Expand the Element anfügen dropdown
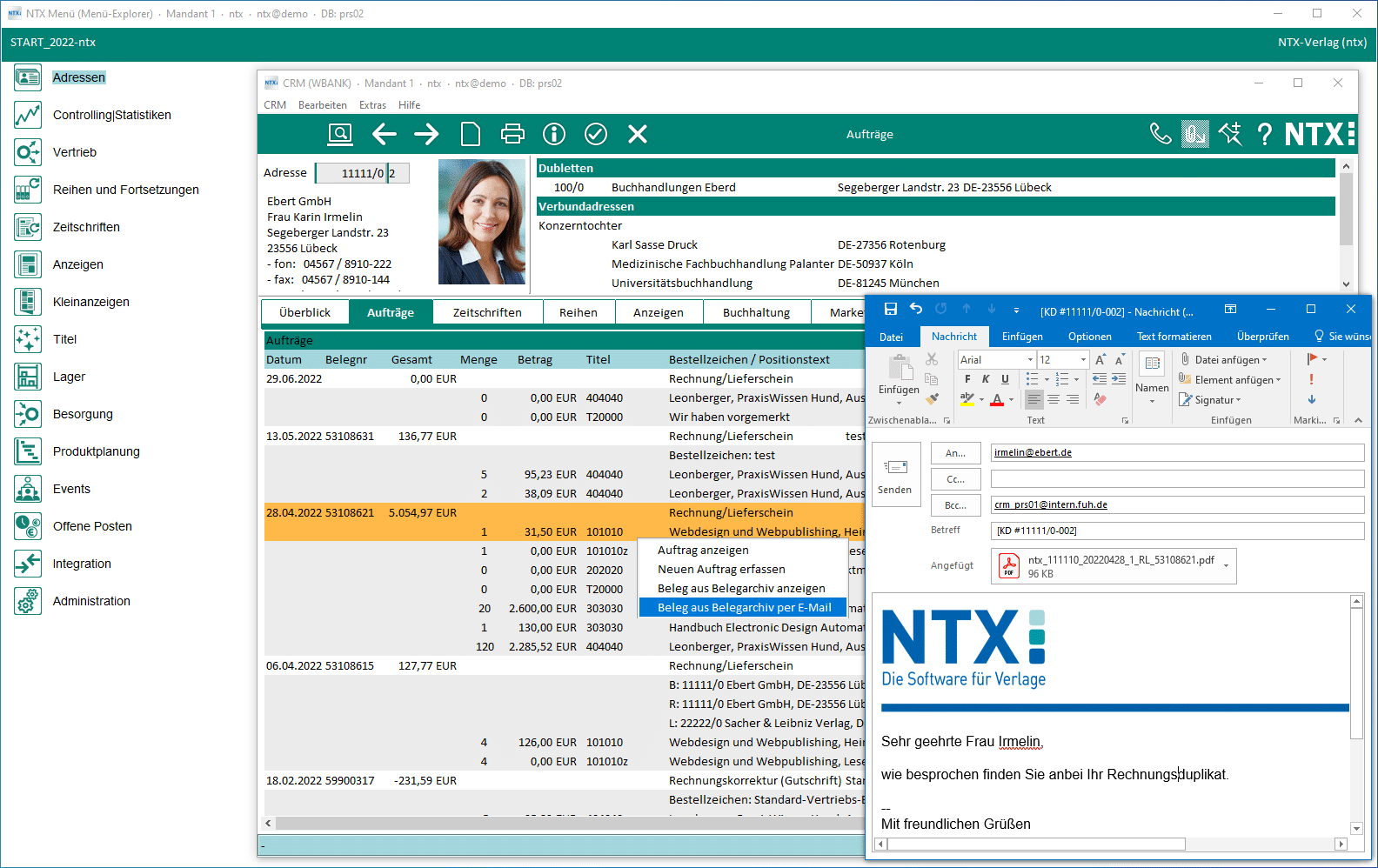The height and width of the screenshot is (868, 1378). pyautogui.click(x=1278, y=380)
